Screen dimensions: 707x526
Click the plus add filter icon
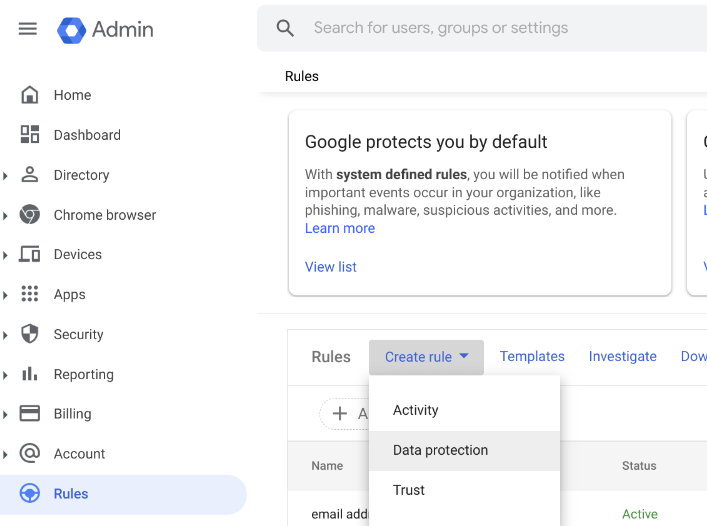pyautogui.click(x=340, y=413)
